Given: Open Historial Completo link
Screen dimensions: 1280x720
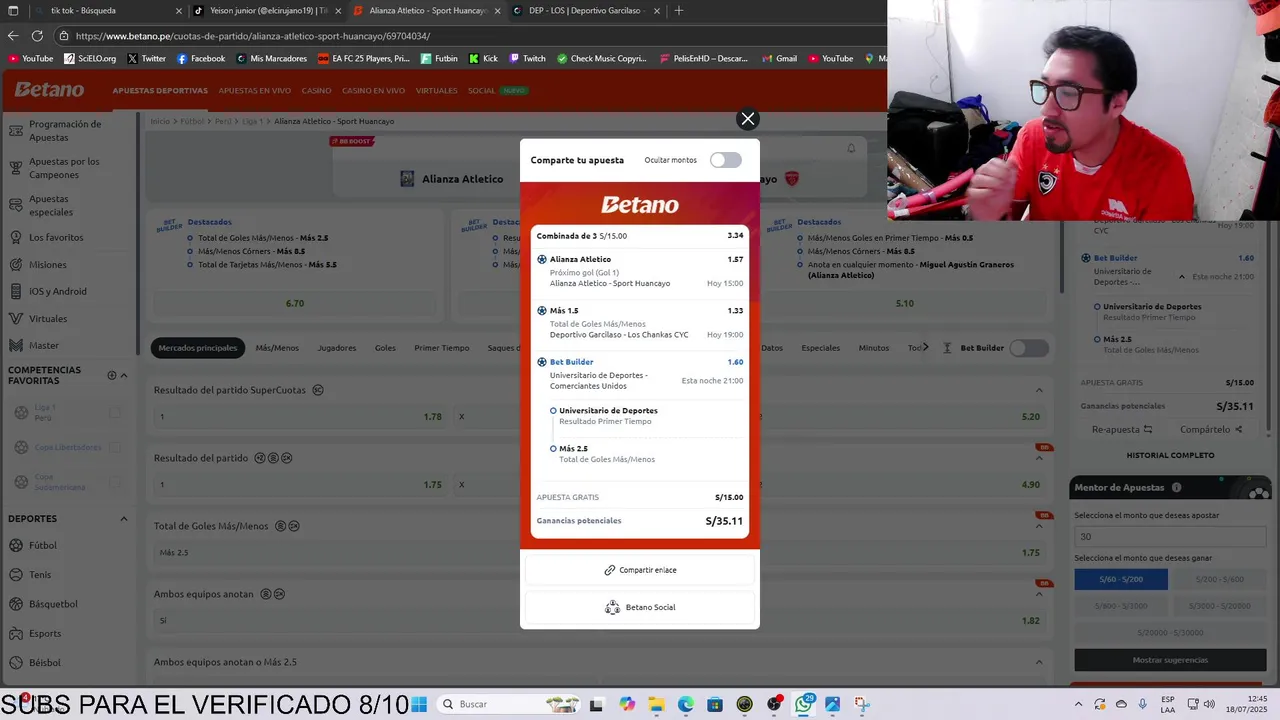Looking at the screenshot, I should (1170, 455).
